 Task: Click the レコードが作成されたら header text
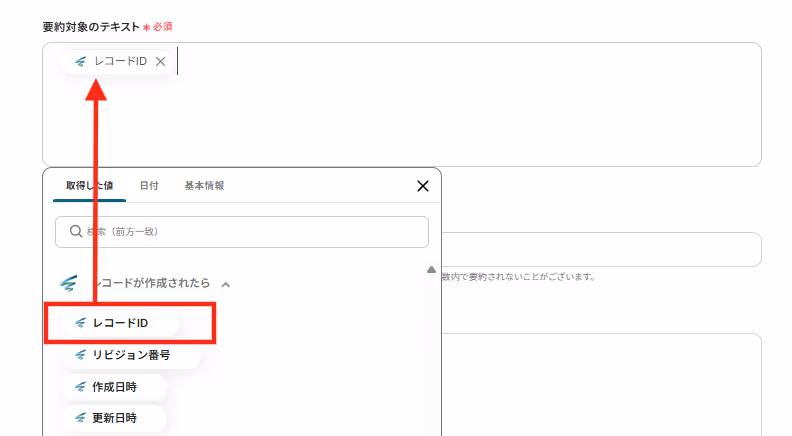click(x=153, y=283)
